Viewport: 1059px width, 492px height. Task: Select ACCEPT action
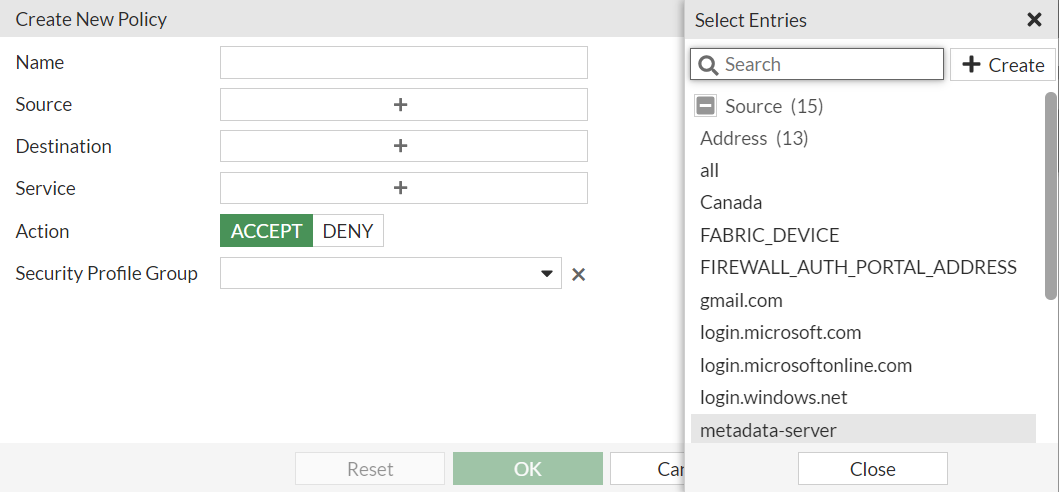pyautogui.click(x=266, y=231)
